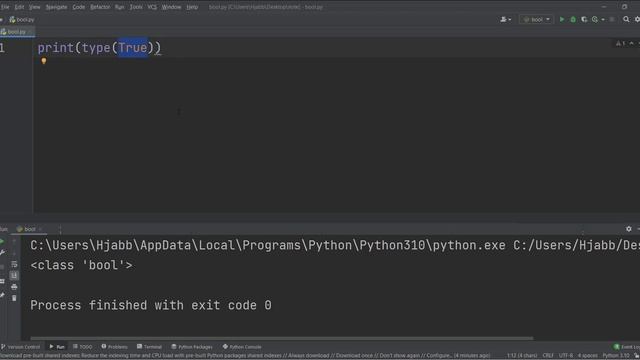640x360 pixels.
Task: Open Run panel options gear
Action: click(629, 229)
